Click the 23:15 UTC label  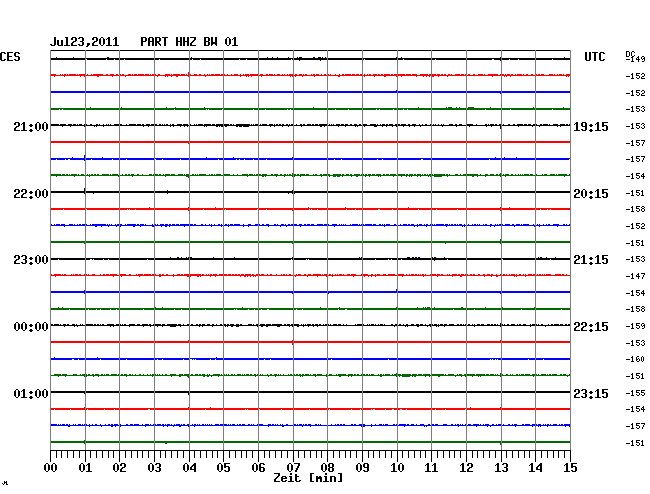coord(590,394)
